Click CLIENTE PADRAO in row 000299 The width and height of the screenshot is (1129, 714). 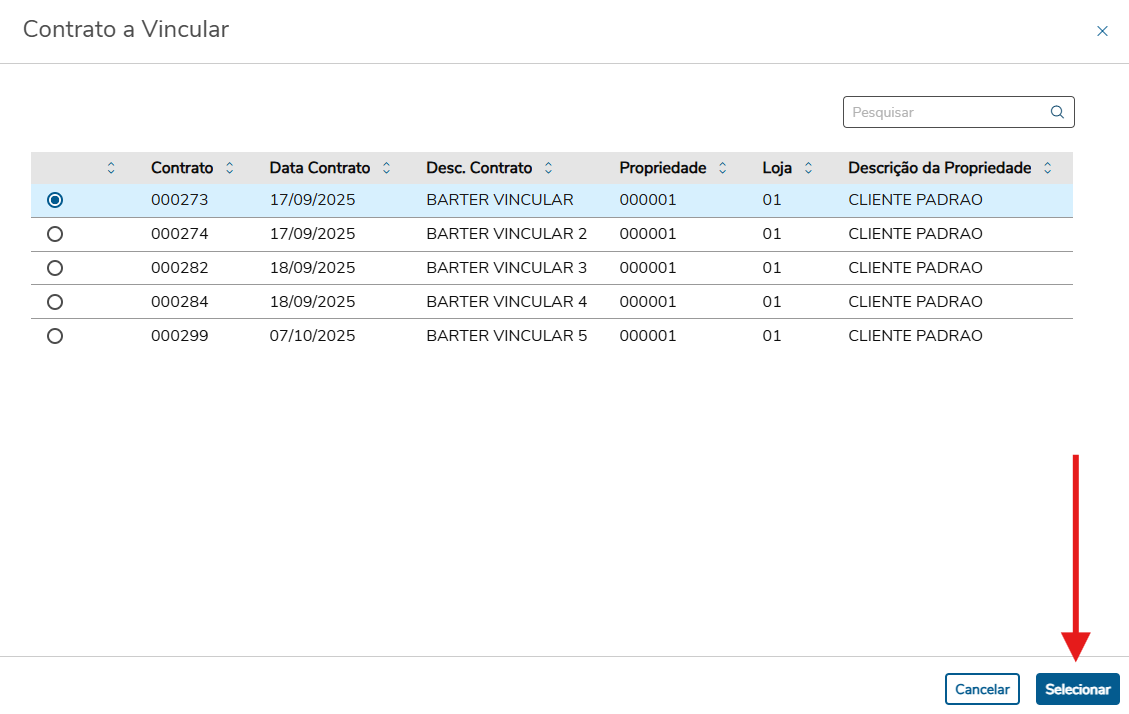point(915,335)
